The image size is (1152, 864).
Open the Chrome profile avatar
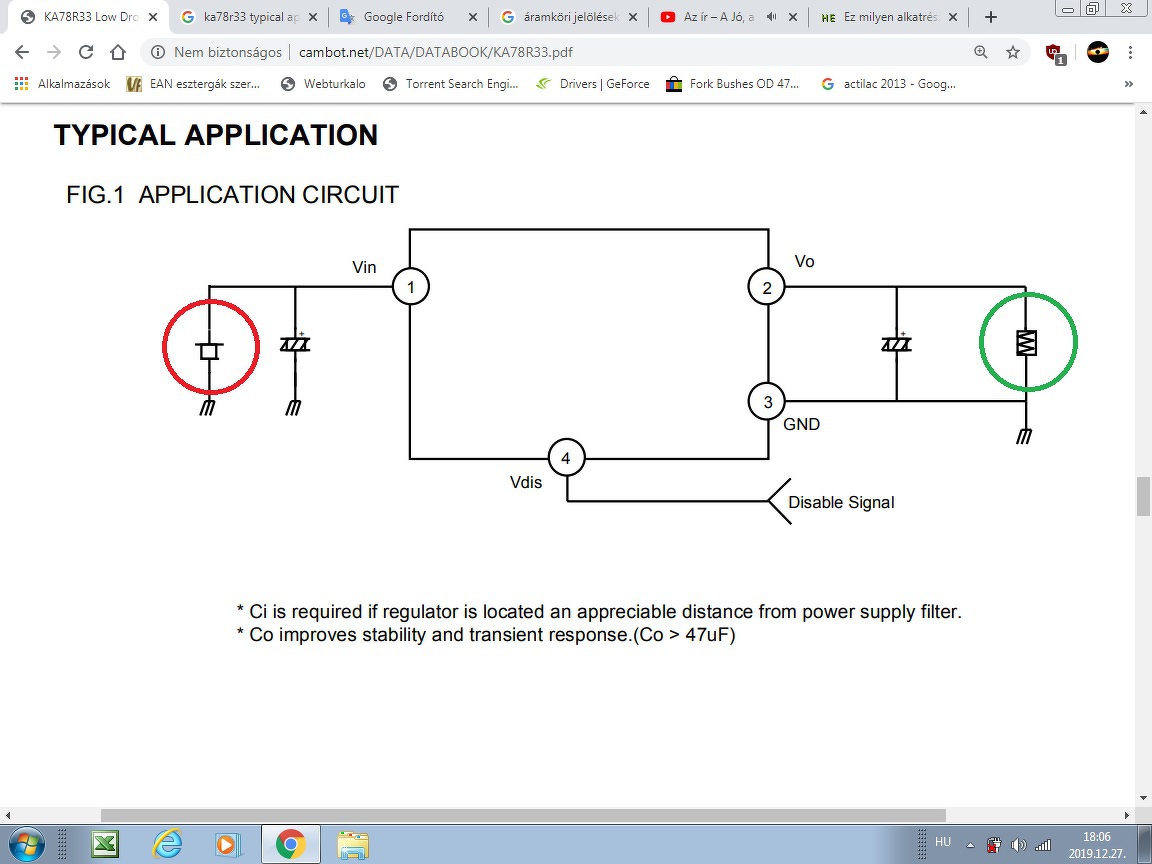1098,52
